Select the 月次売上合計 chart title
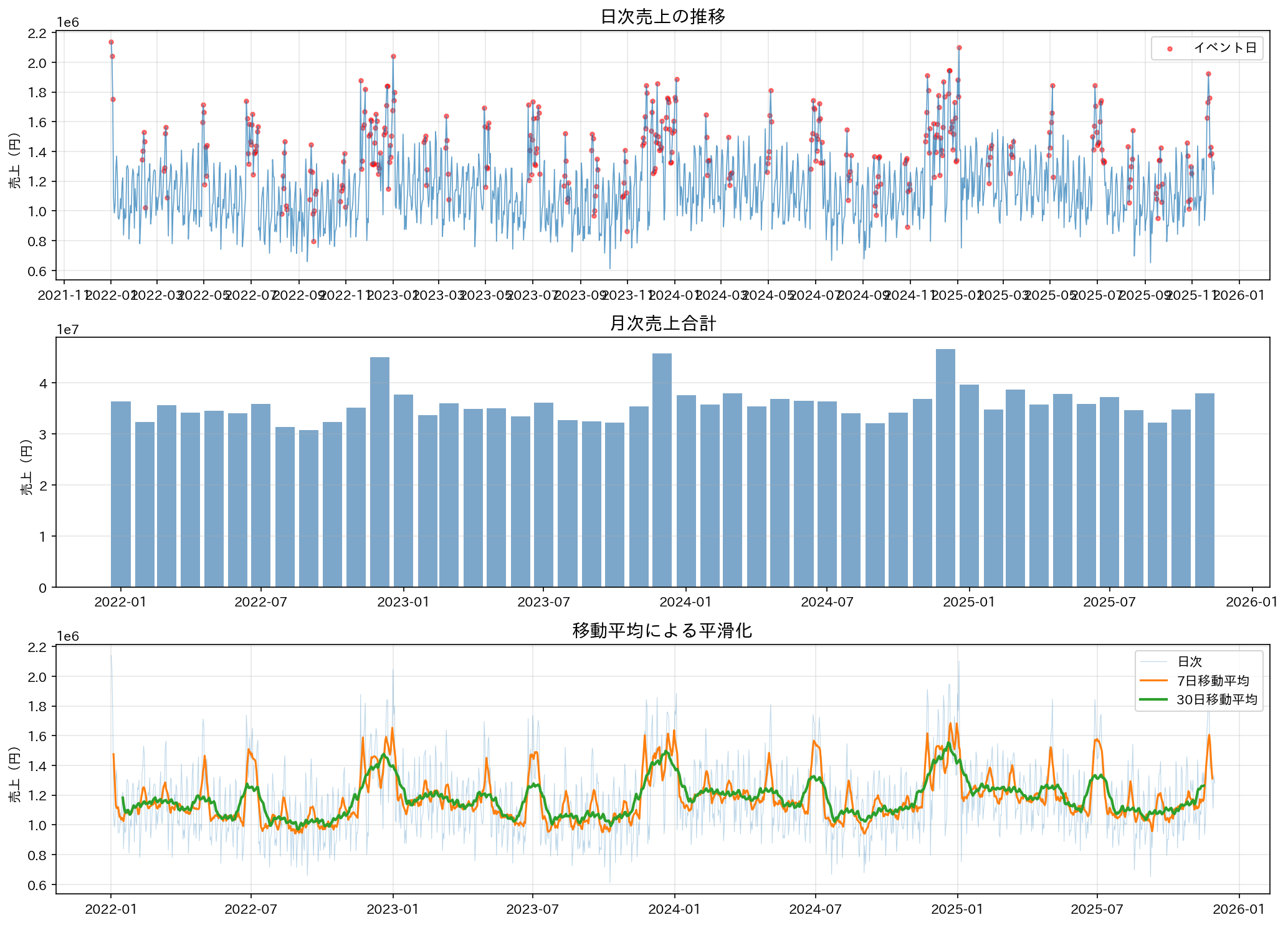1288x925 pixels. coord(662,324)
